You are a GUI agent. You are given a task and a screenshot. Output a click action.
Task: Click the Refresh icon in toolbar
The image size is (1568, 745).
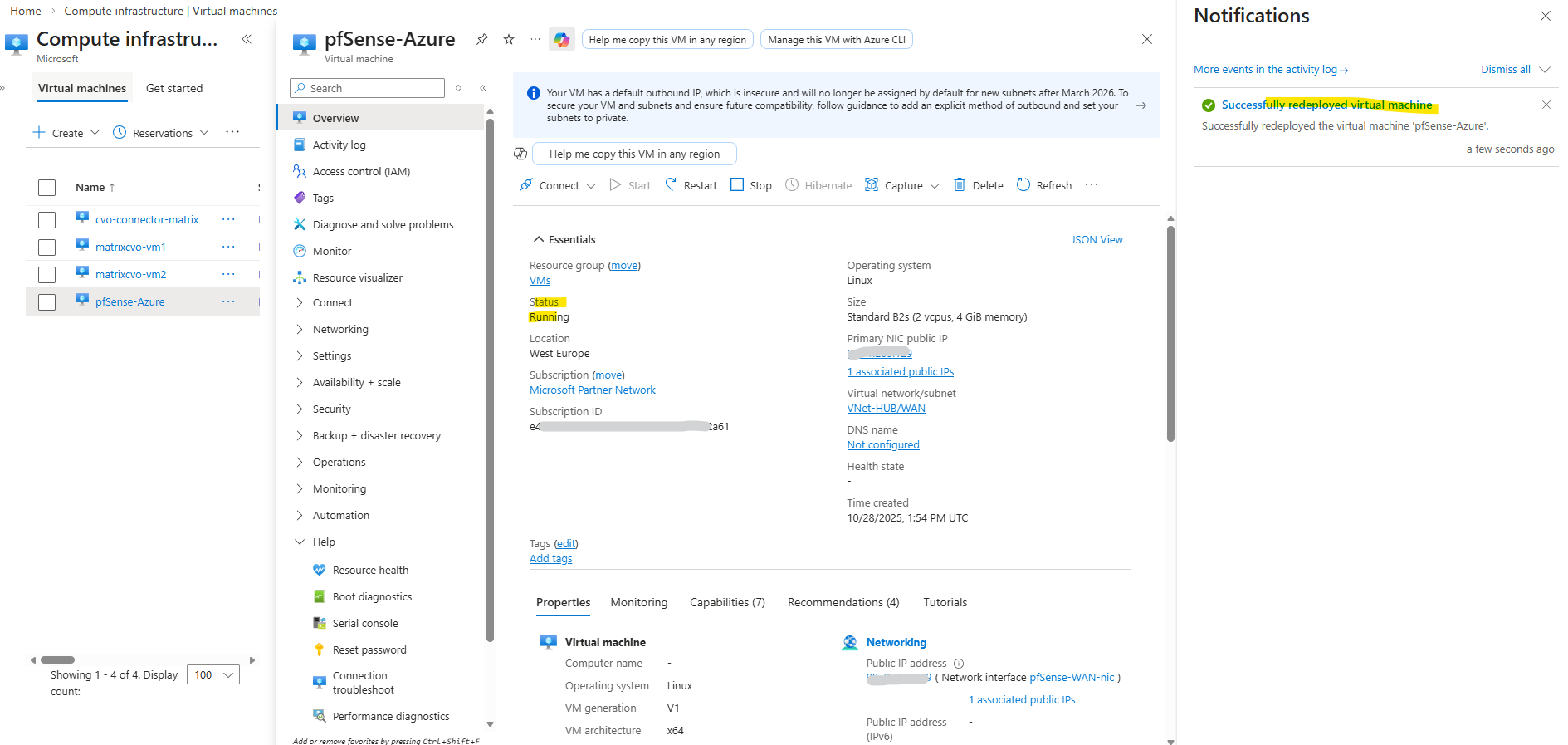[x=1023, y=185]
